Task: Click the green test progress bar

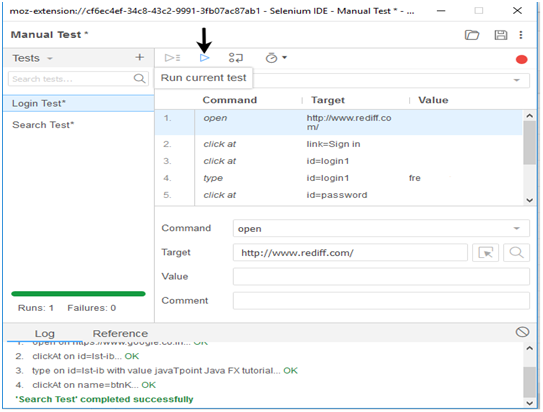Action: point(78,294)
